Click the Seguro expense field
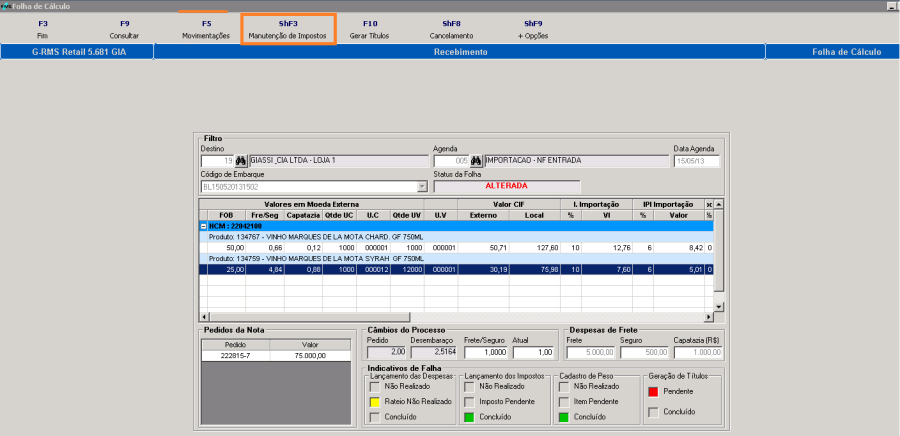Screen dimensions: 900x436 tap(645, 352)
